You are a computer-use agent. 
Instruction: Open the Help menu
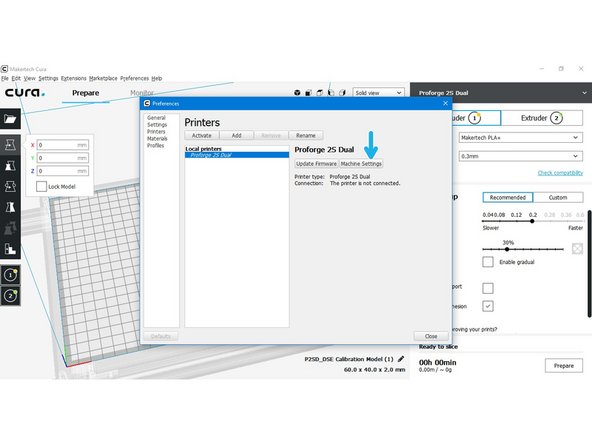coord(157,78)
